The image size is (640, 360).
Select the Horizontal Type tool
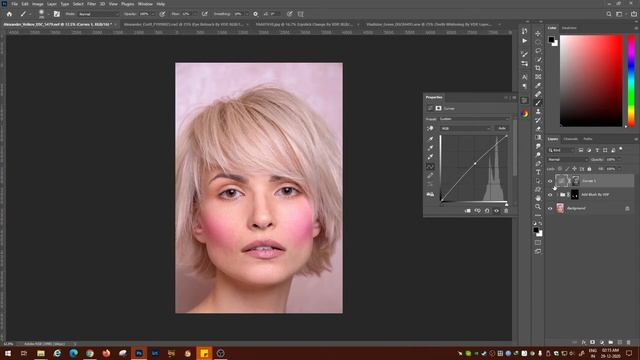pos(538,172)
